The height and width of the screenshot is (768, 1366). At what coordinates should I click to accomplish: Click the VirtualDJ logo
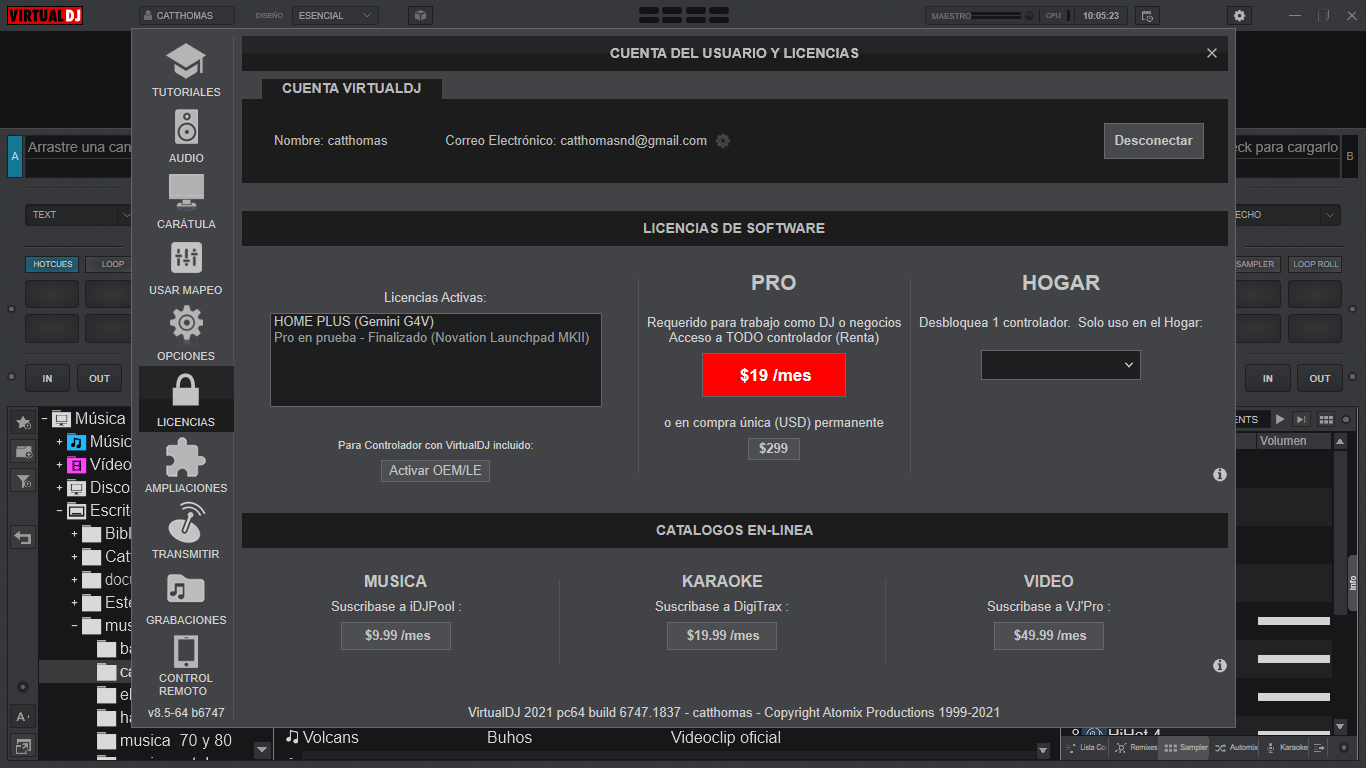[45, 15]
